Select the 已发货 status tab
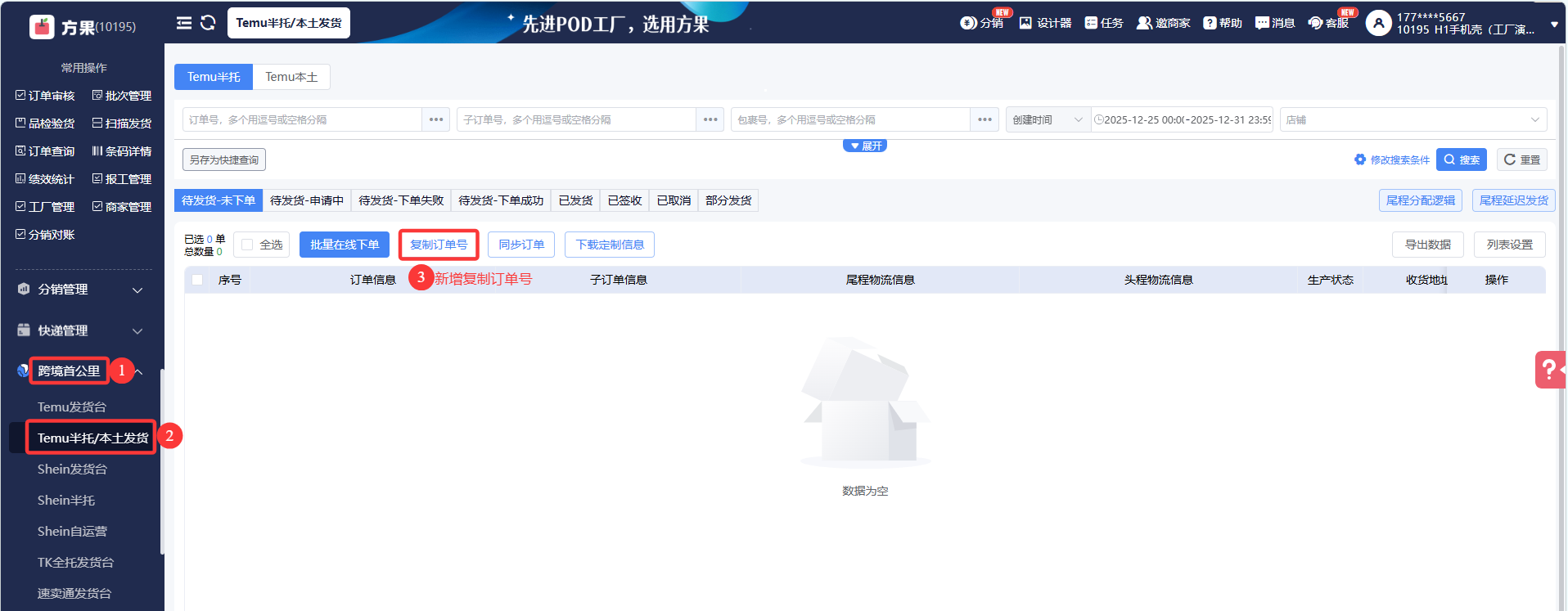 (575, 200)
